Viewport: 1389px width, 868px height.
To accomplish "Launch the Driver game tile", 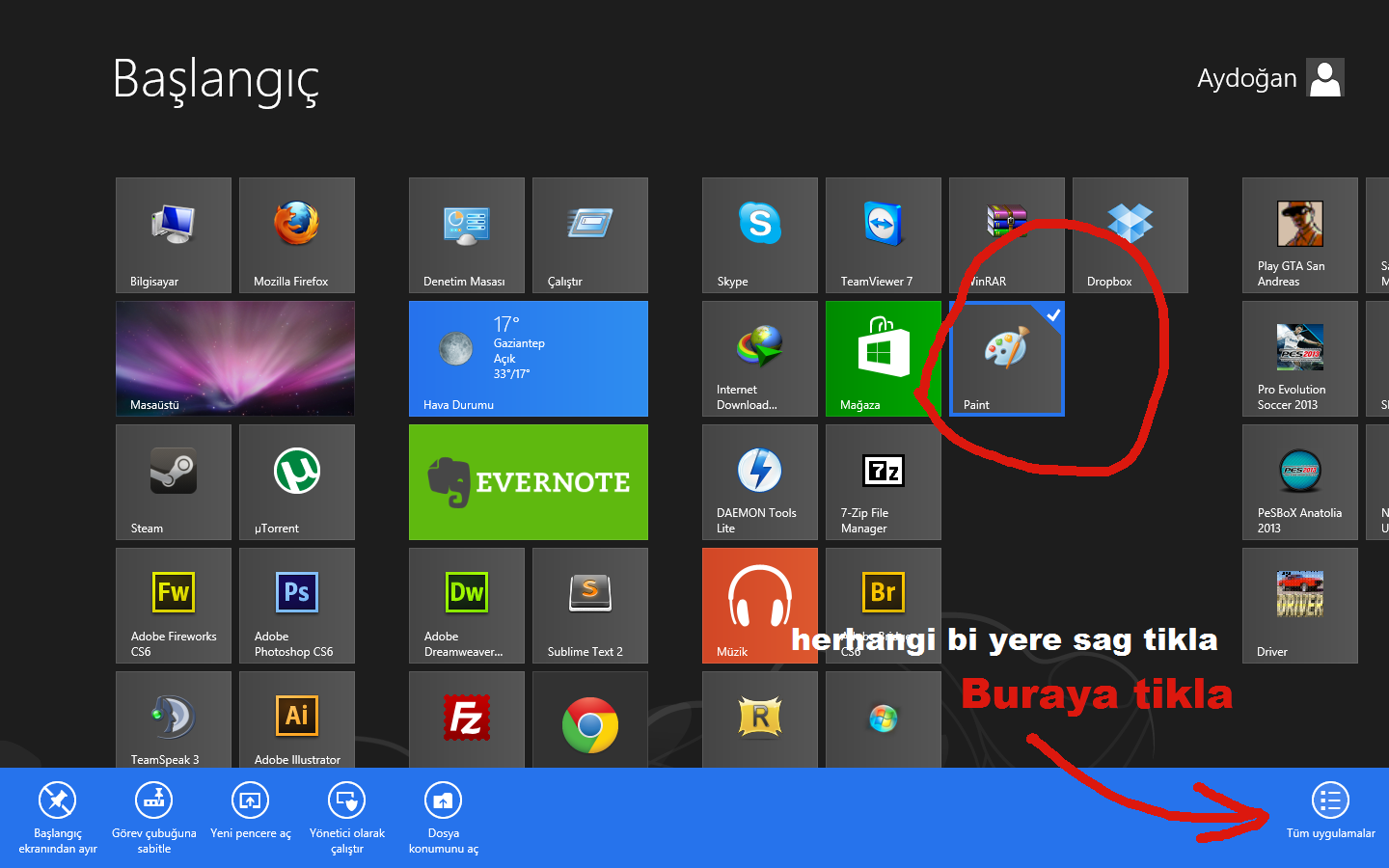I will pyautogui.click(x=1300, y=606).
